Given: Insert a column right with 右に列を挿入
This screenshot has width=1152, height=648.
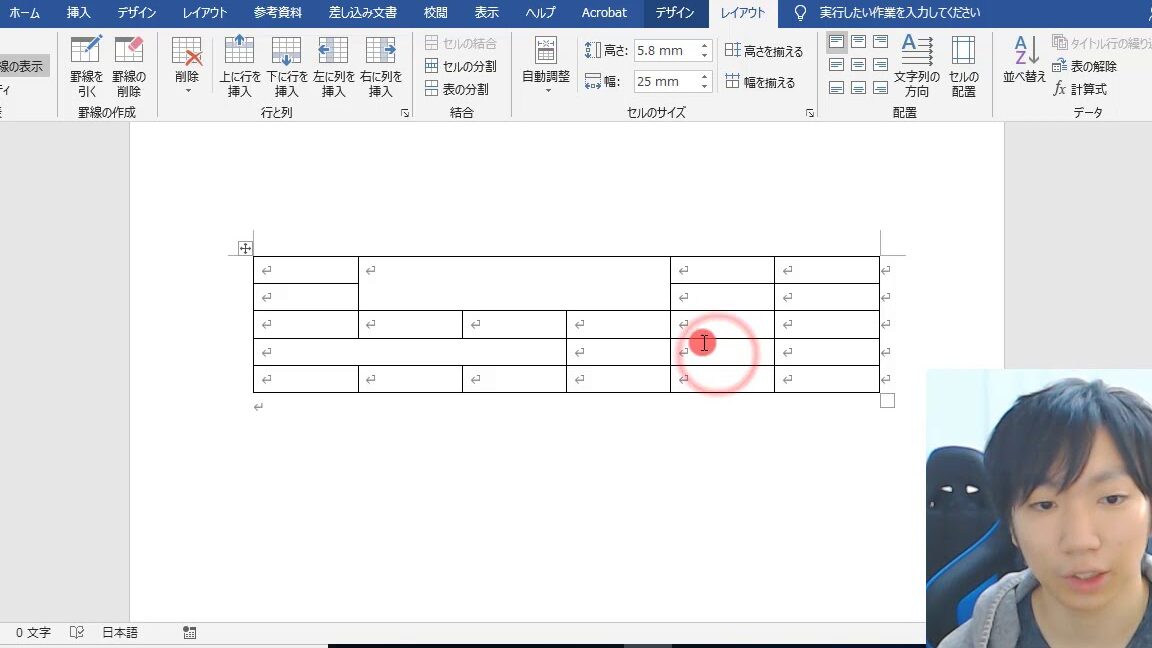Looking at the screenshot, I should tap(381, 65).
